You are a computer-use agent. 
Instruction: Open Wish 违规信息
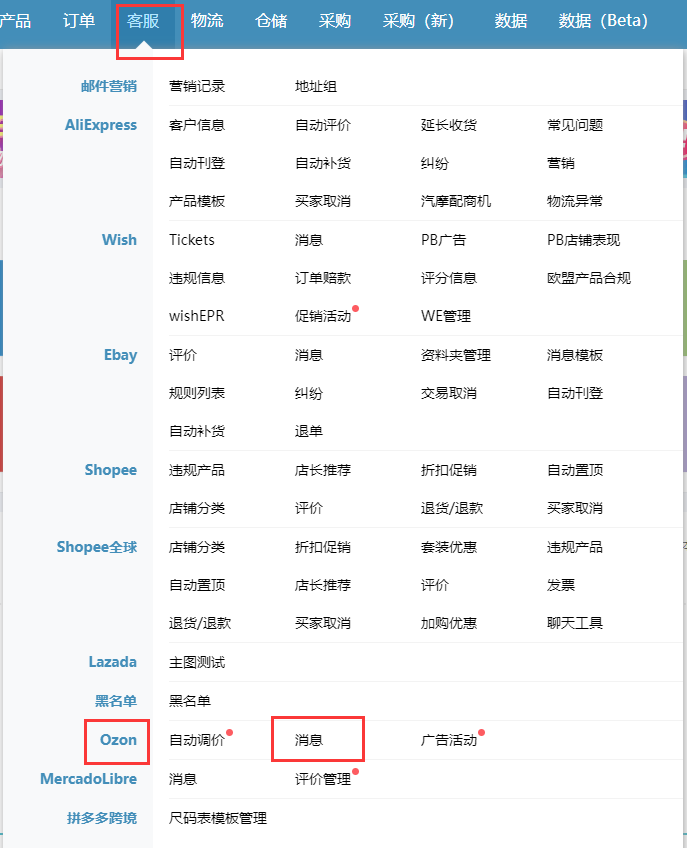(x=197, y=278)
